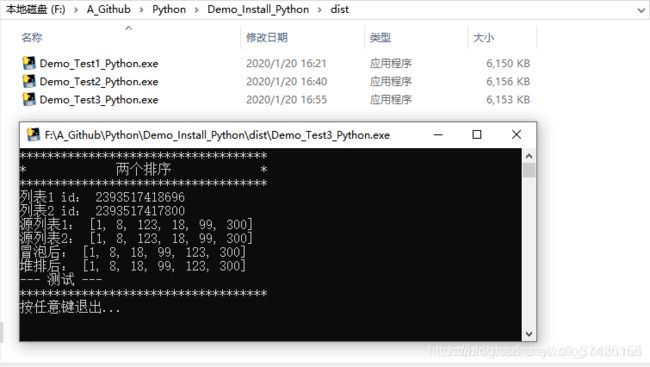Select the Demo_Test2_Python.exe file icon
This screenshot has width=650, height=367.
[x=29, y=81]
